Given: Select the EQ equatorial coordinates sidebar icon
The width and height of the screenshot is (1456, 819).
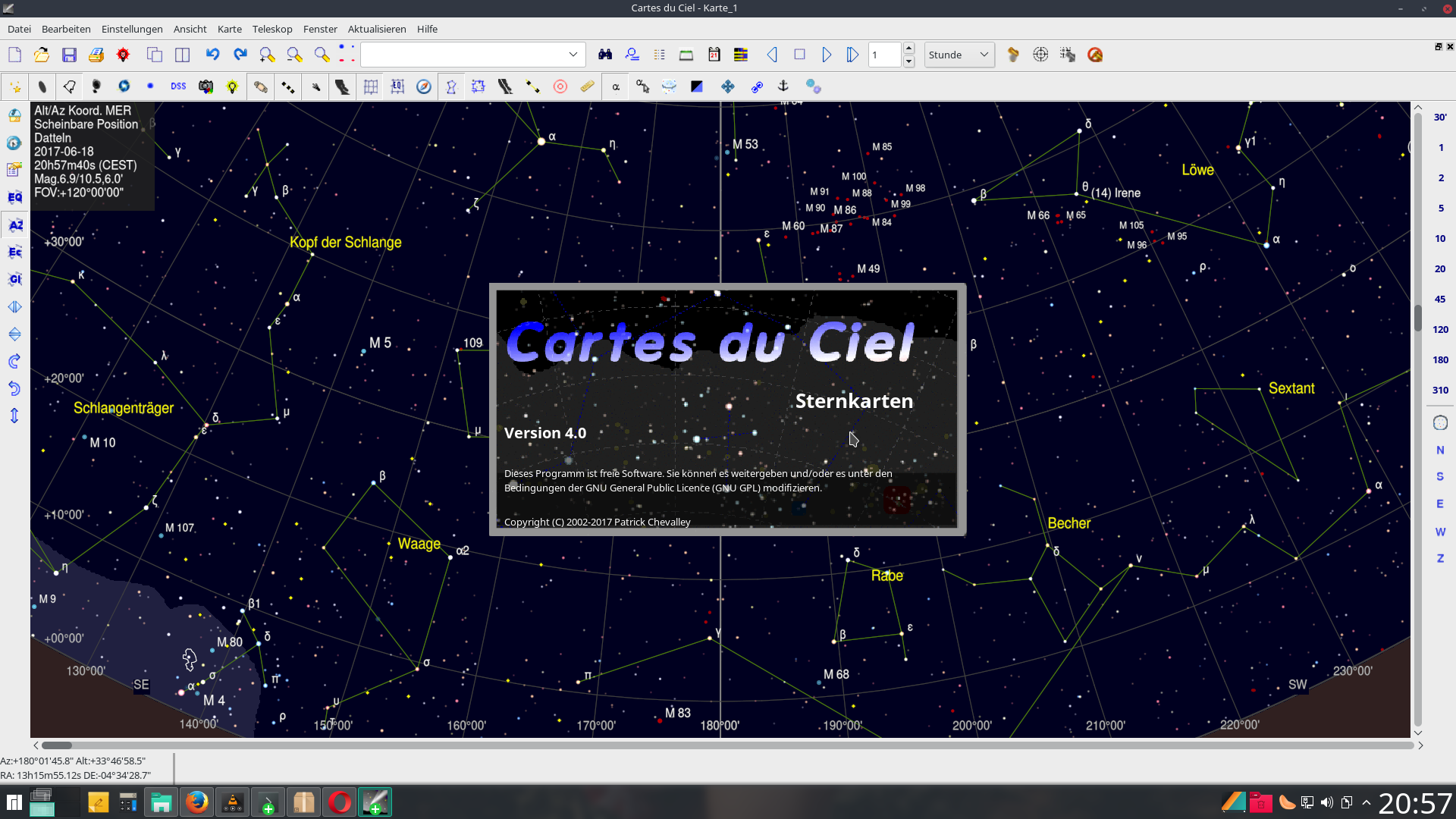Looking at the screenshot, I should pos(14,197).
